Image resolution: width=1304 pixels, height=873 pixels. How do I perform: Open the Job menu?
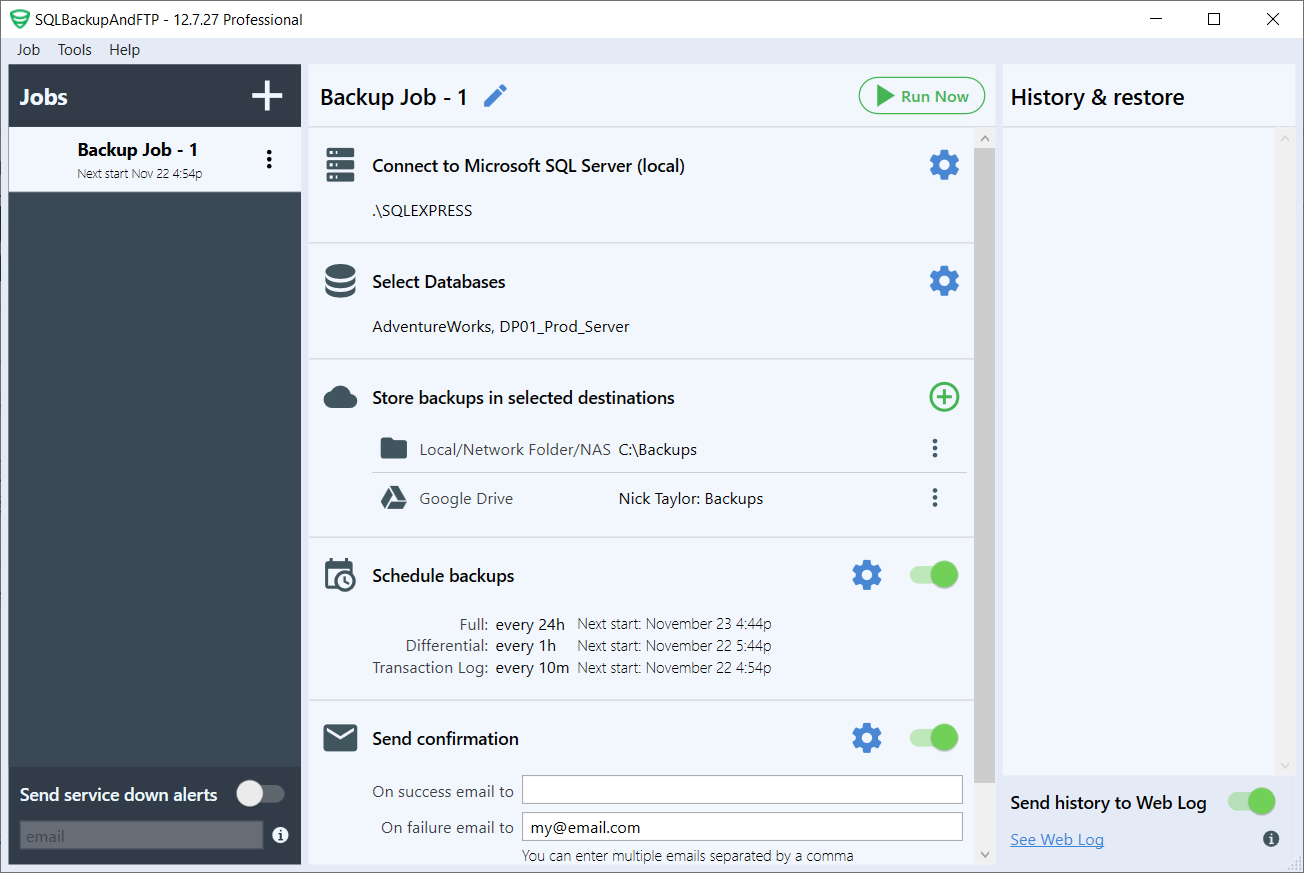(28, 49)
